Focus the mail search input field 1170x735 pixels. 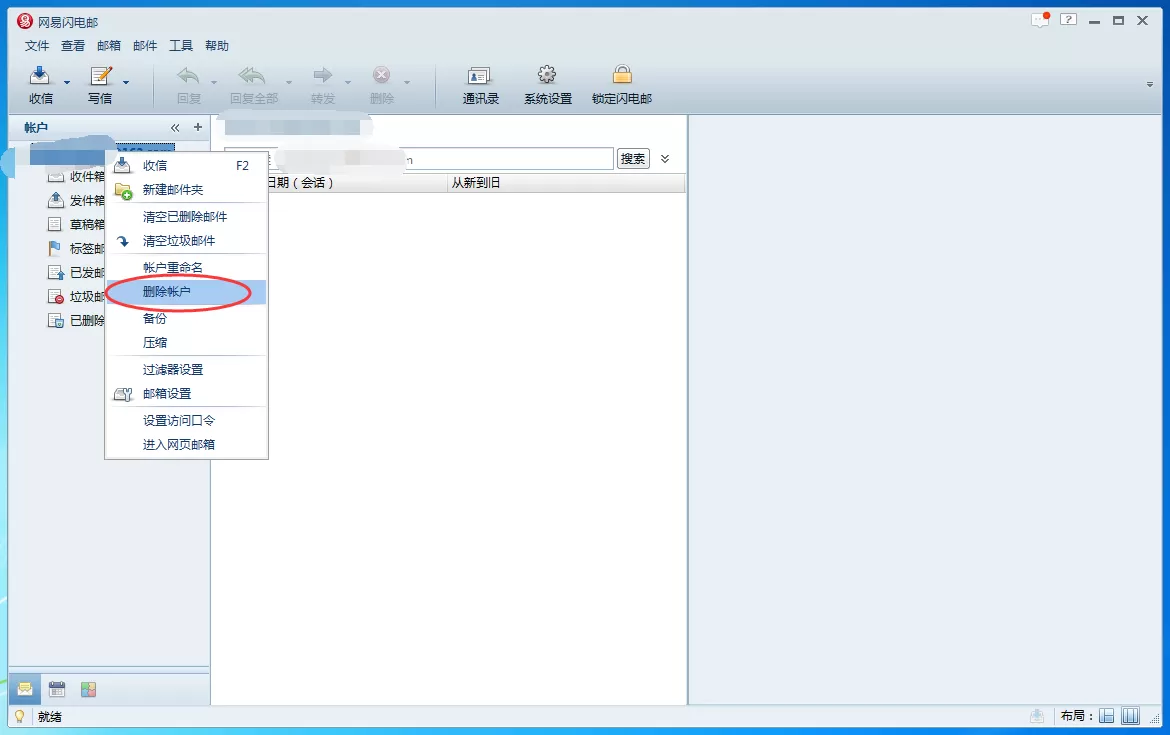coord(419,158)
